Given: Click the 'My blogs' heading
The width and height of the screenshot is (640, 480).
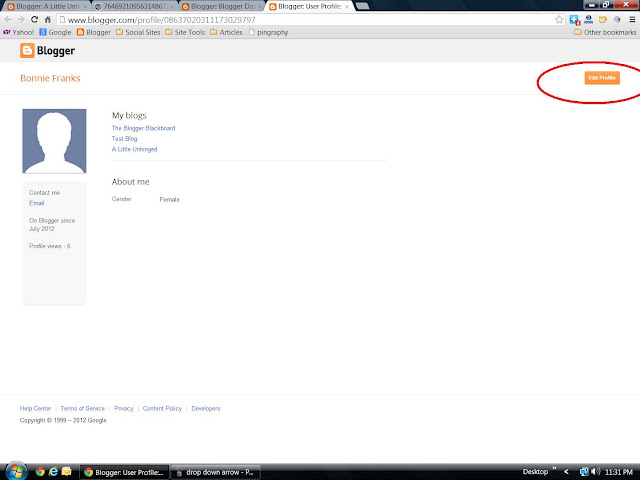Looking at the screenshot, I should [x=129, y=116].
